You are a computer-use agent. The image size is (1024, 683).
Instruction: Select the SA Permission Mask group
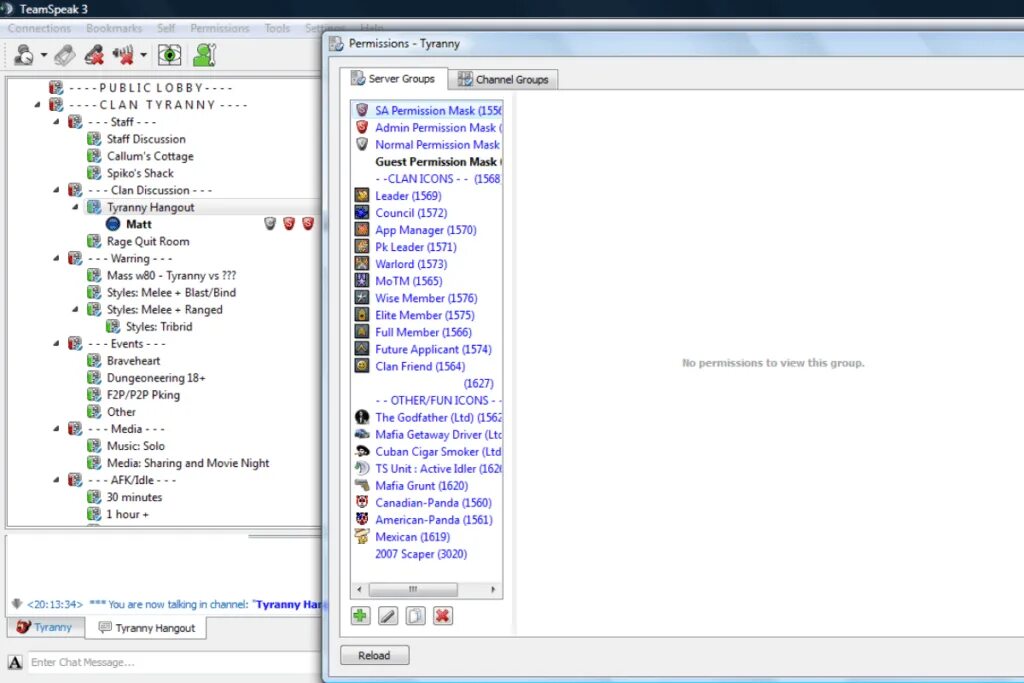click(x=427, y=110)
